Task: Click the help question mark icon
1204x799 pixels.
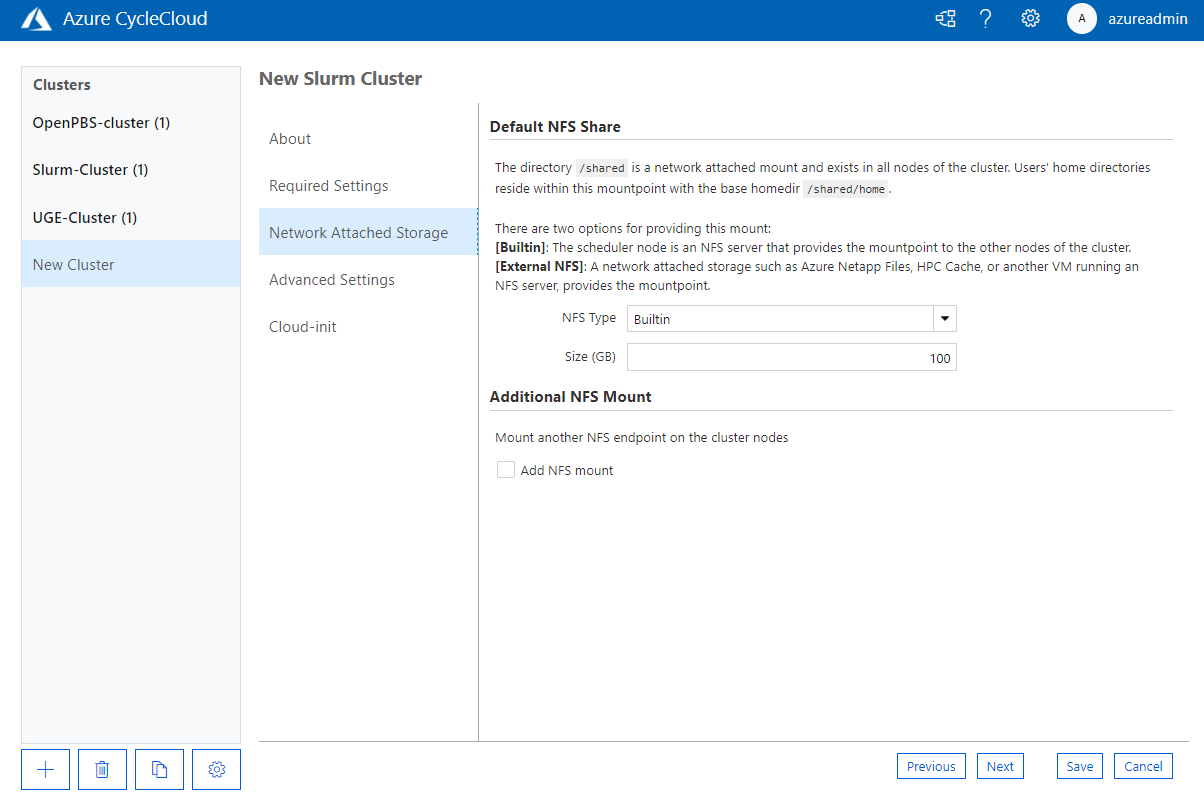Action: (x=986, y=18)
